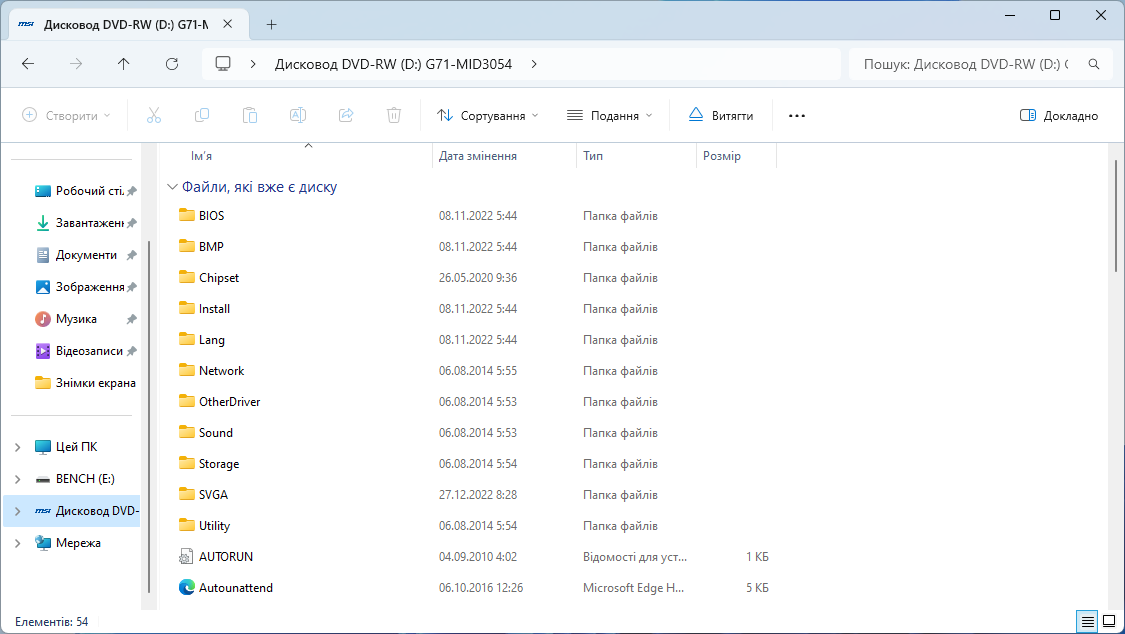
Task: Refresh the current folder view
Action: click(x=171, y=64)
